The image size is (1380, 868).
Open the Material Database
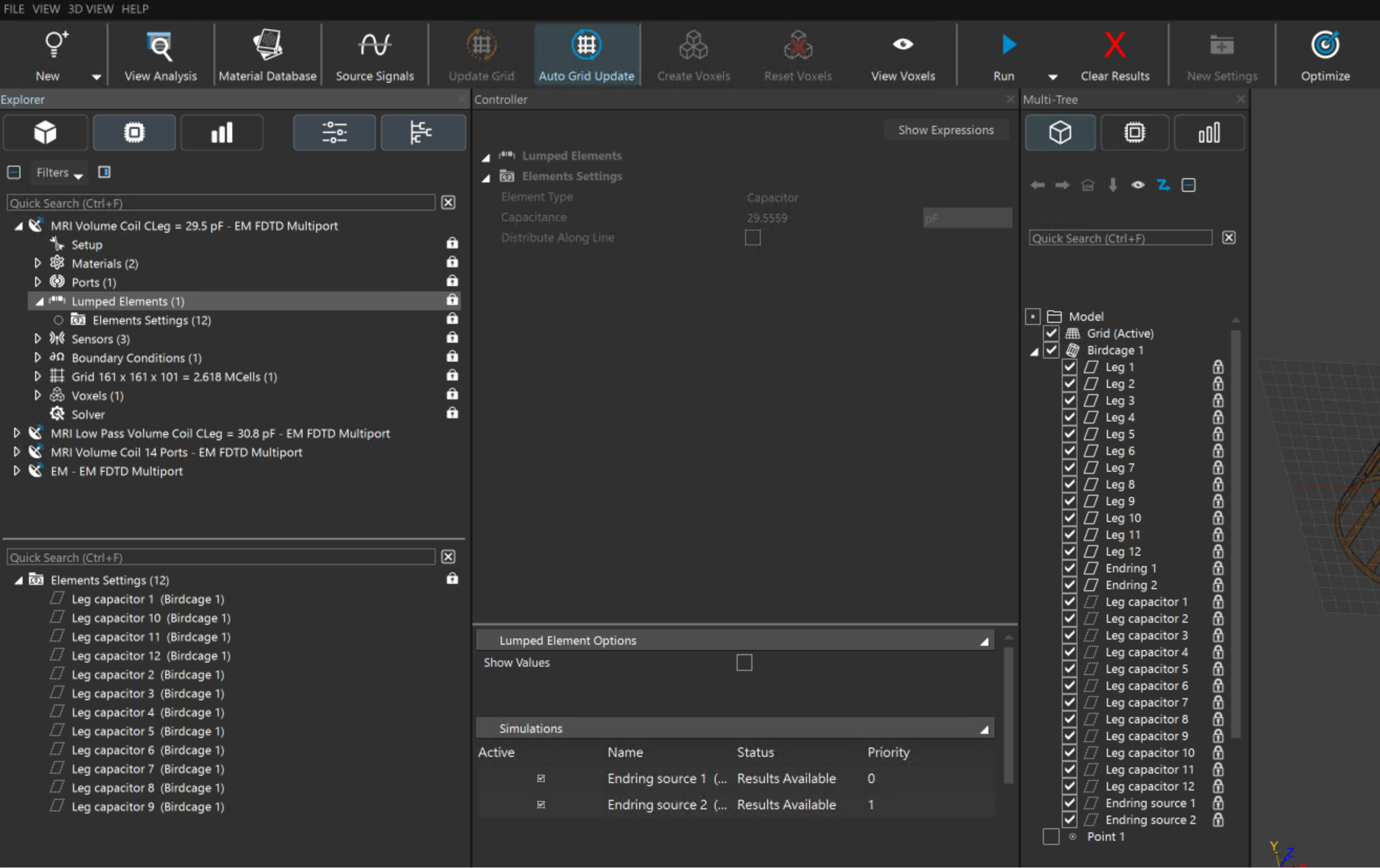pos(267,56)
